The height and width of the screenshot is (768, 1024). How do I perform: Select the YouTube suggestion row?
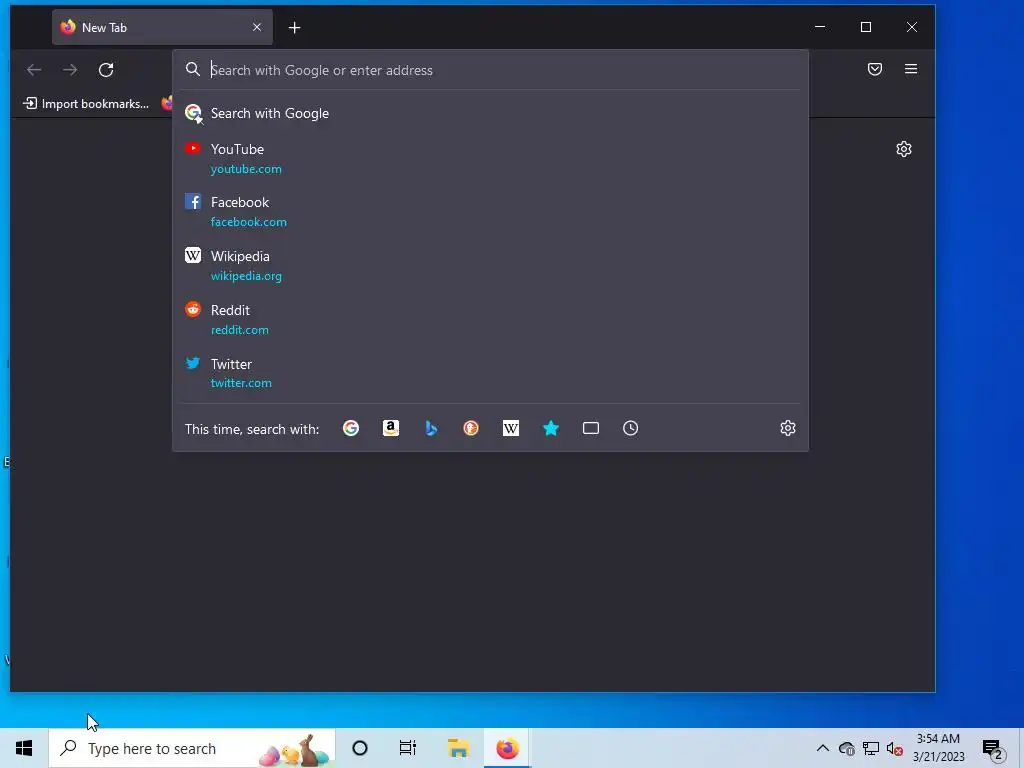coord(490,158)
